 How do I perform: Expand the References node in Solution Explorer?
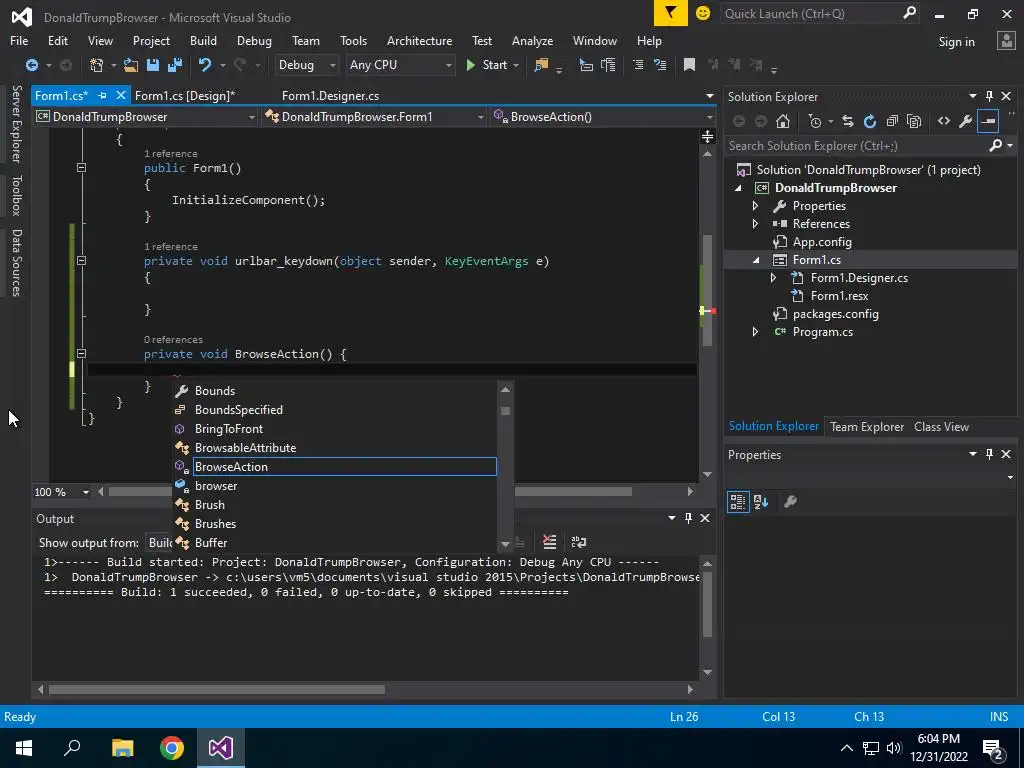click(x=756, y=224)
